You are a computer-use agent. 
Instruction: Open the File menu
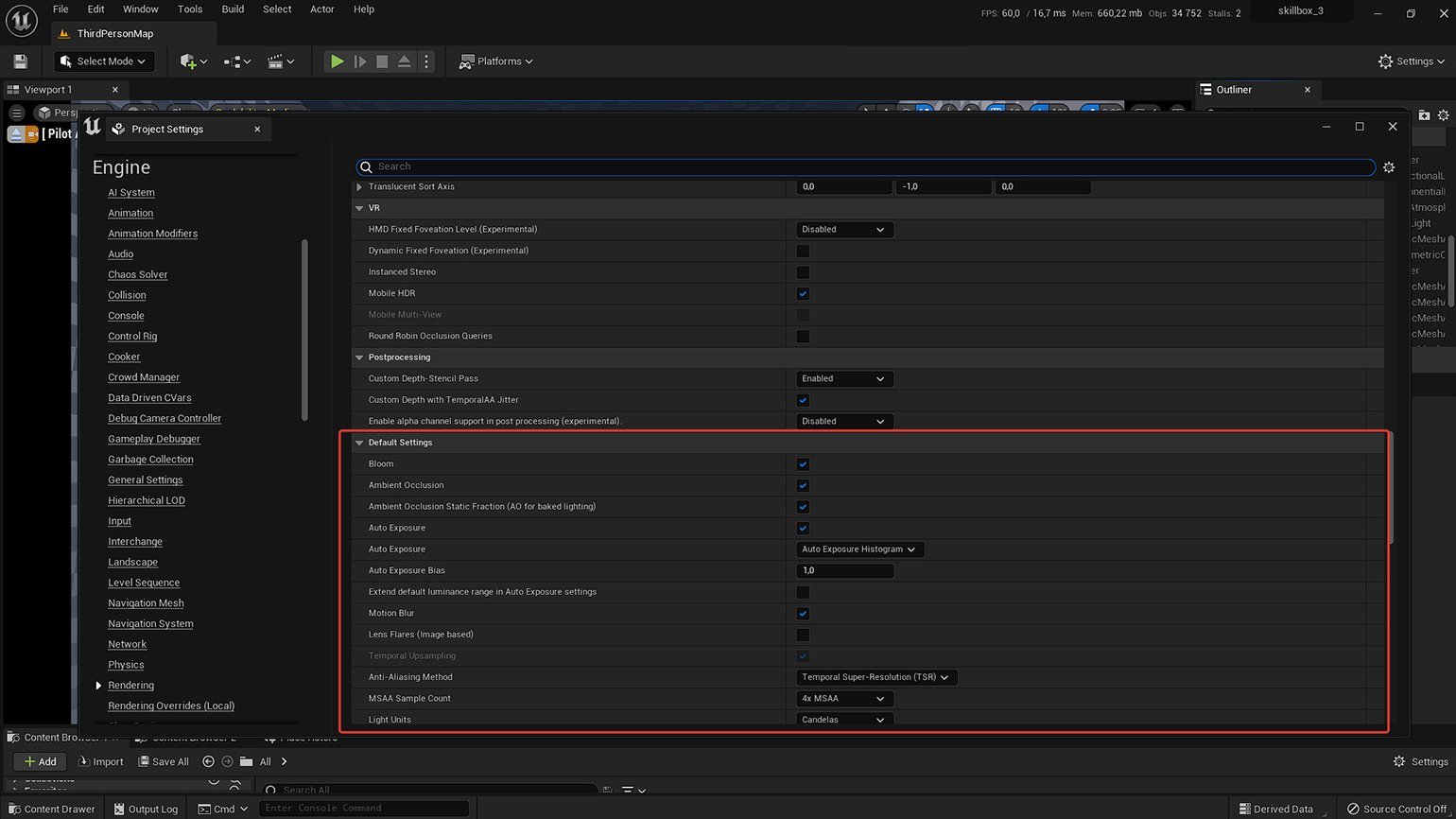point(61,9)
